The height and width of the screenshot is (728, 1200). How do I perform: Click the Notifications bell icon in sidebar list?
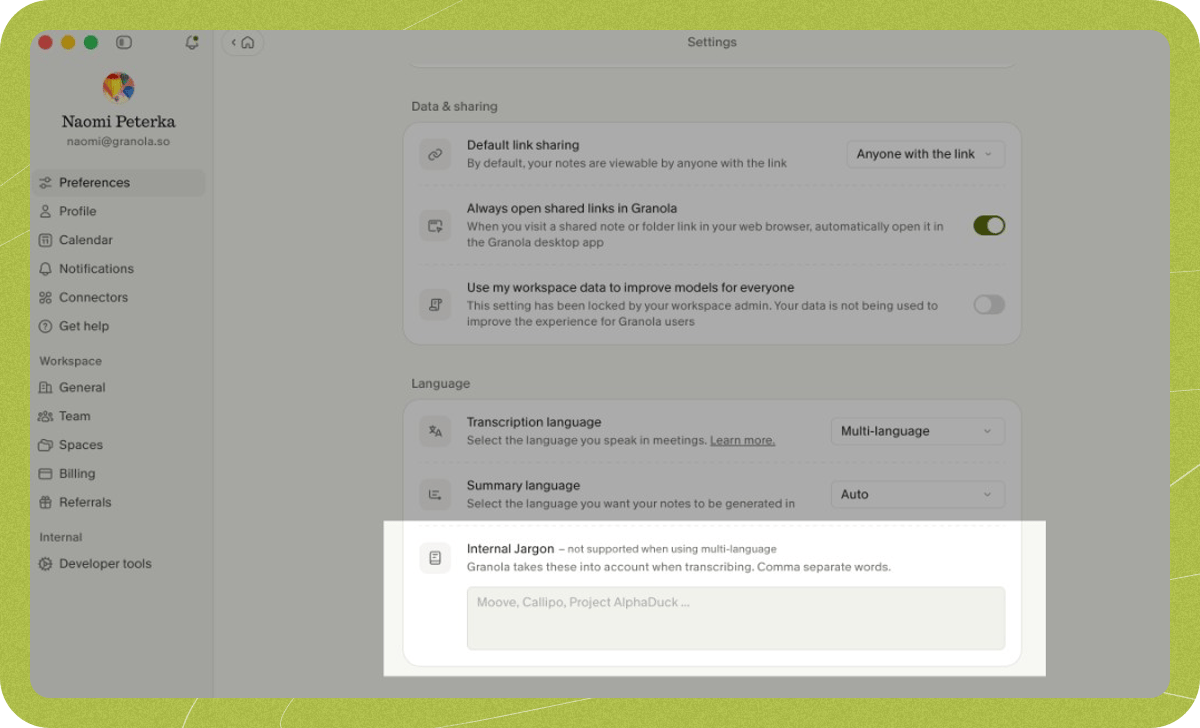(45, 269)
